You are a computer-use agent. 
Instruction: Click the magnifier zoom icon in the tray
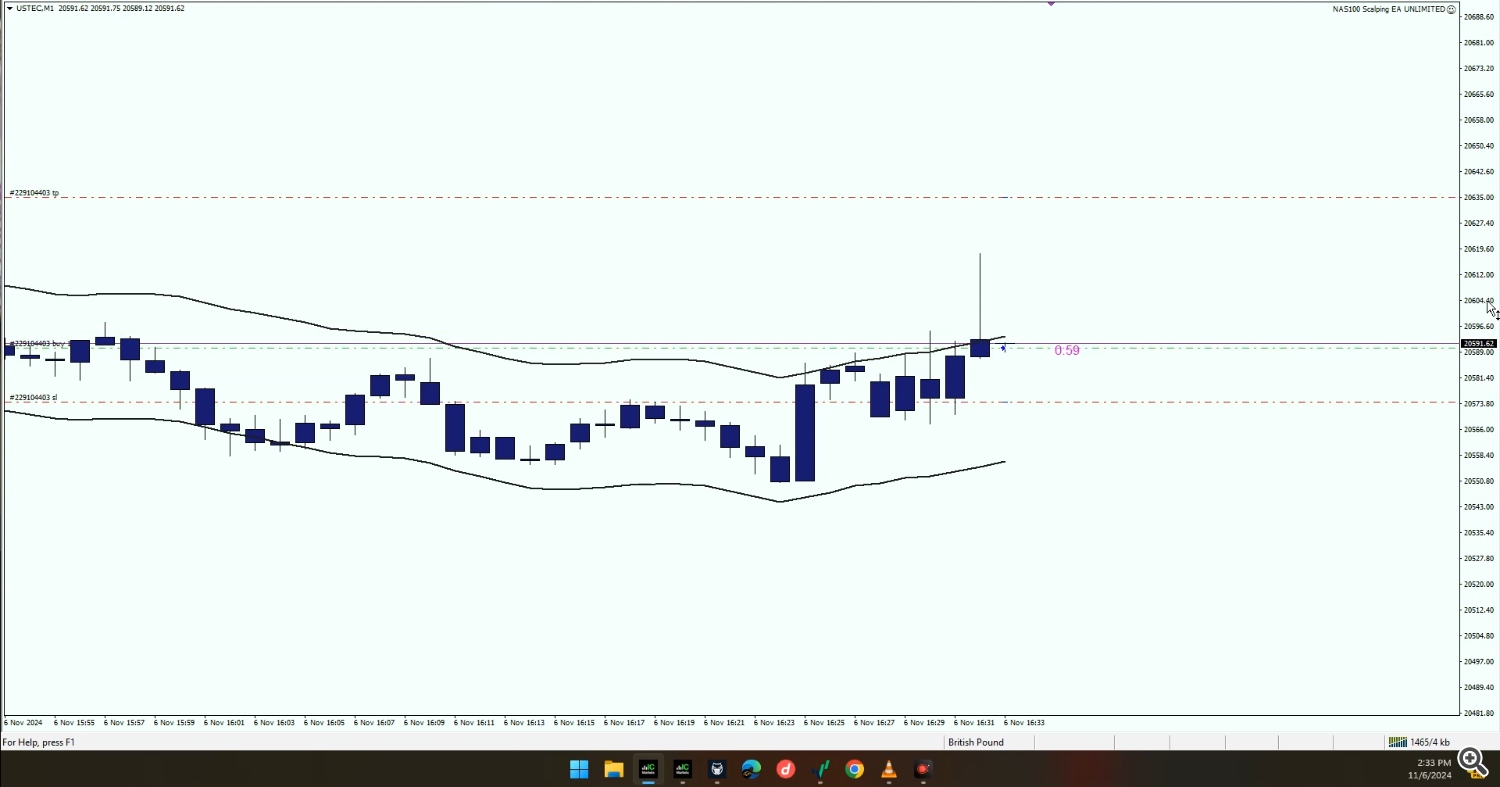pyautogui.click(x=1471, y=762)
